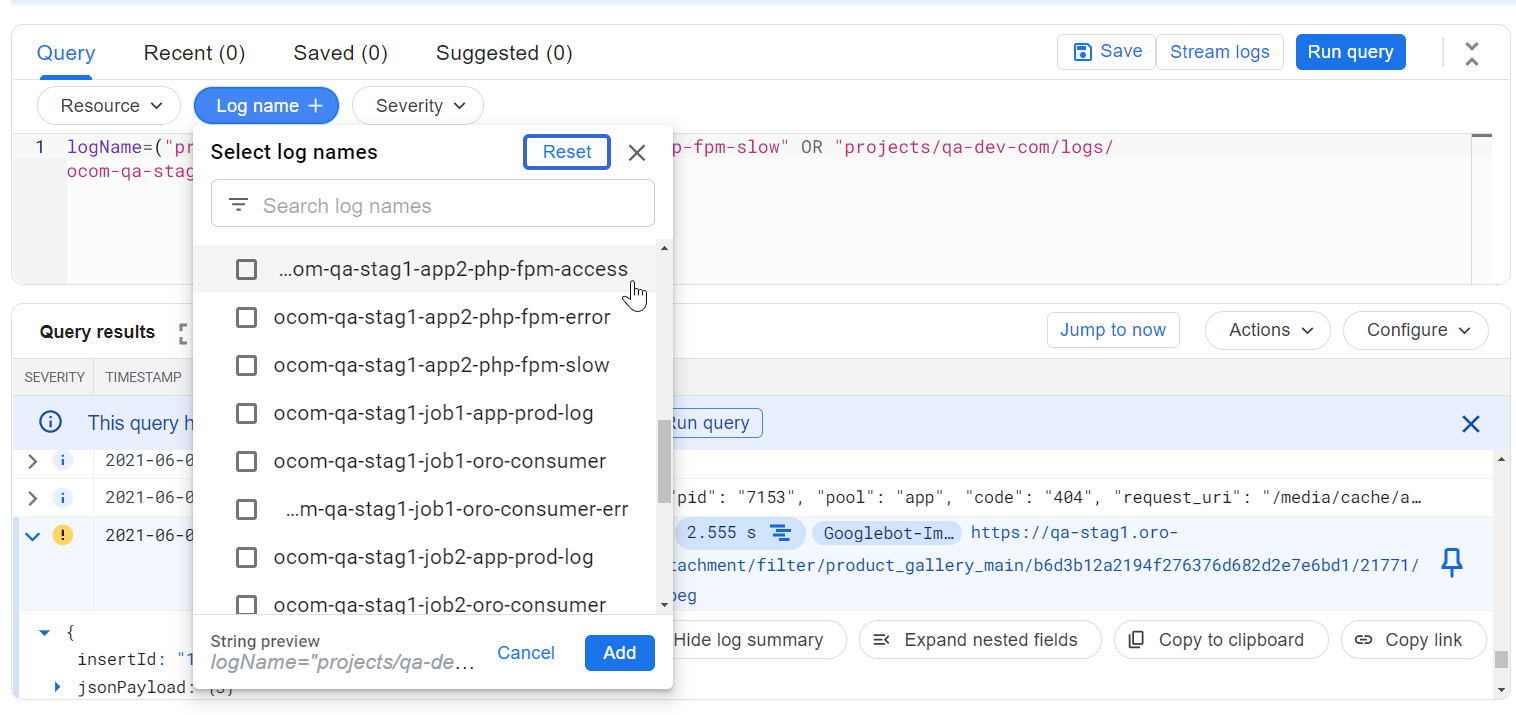Enable ocom-qa-stag1-job1-app-prod-log checkbox
1516x715 pixels.
click(x=246, y=413)
